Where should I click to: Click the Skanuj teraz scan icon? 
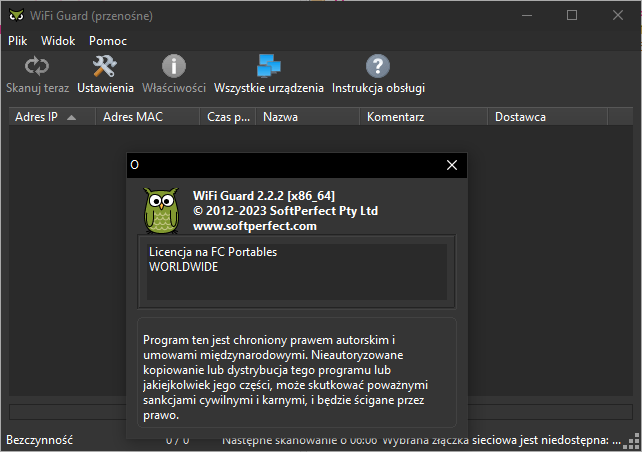click(x=37, y=66)
